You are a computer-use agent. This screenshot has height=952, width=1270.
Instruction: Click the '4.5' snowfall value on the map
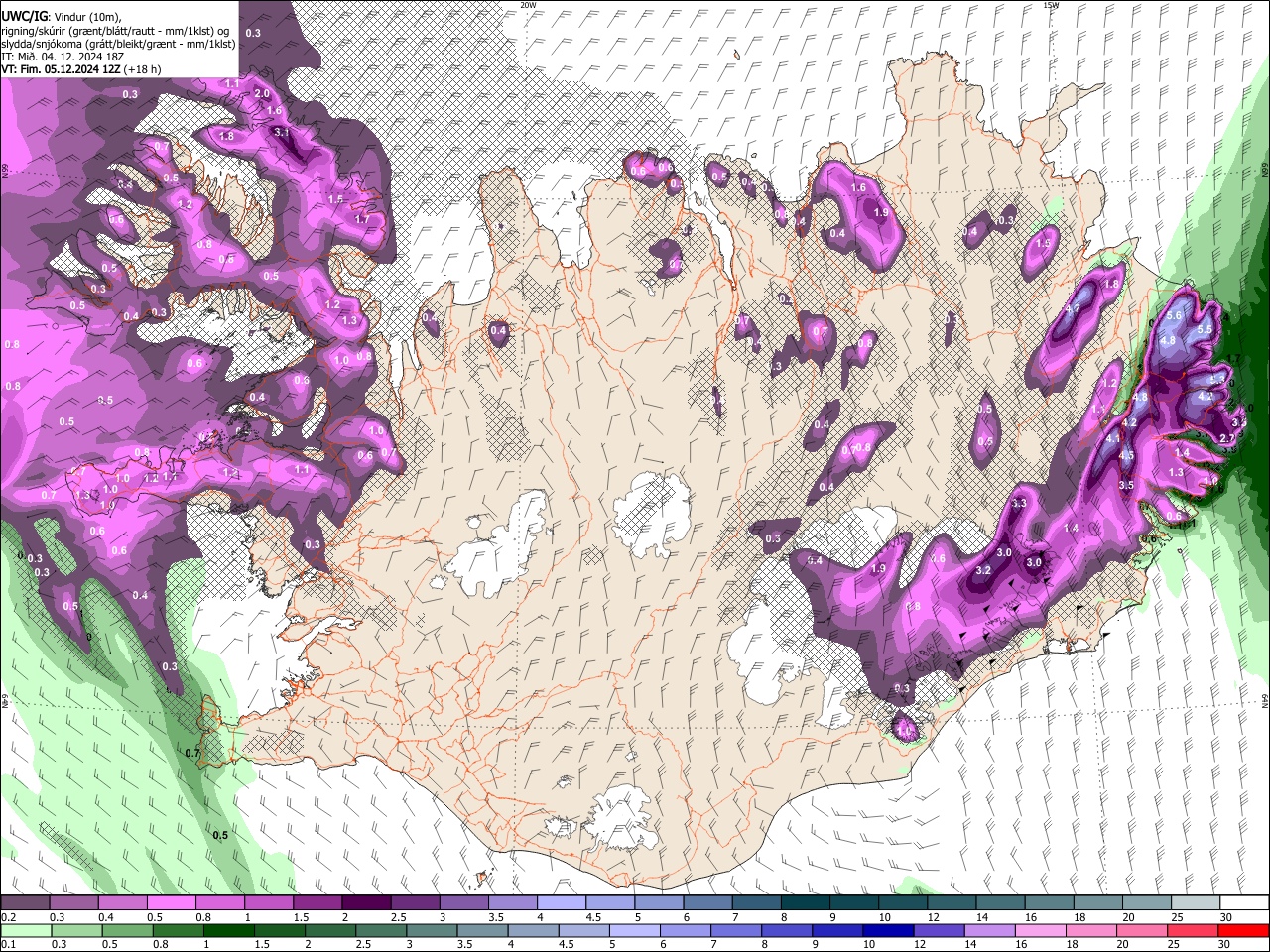click(x=1127, y=456)
